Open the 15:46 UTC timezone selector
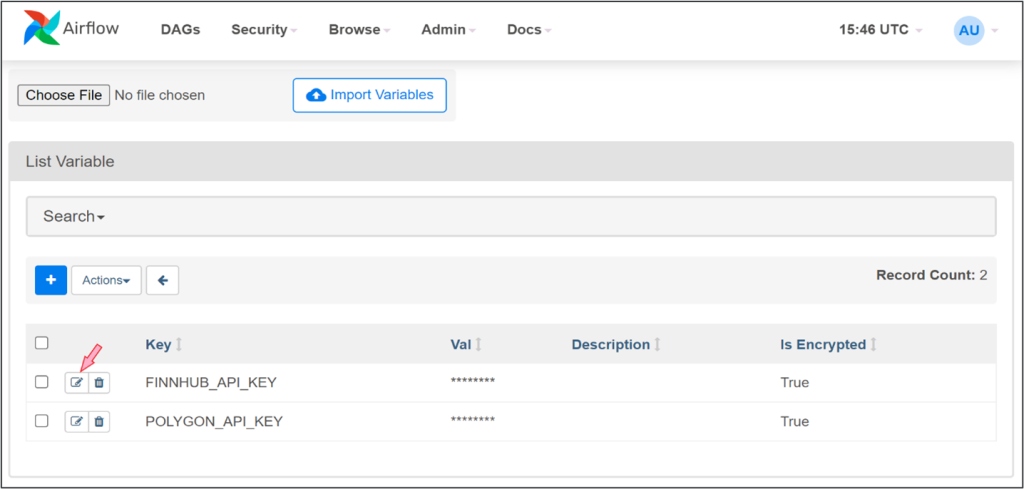Image resolution: width=1024 pixels, height=489 pixels. point(880,30)
